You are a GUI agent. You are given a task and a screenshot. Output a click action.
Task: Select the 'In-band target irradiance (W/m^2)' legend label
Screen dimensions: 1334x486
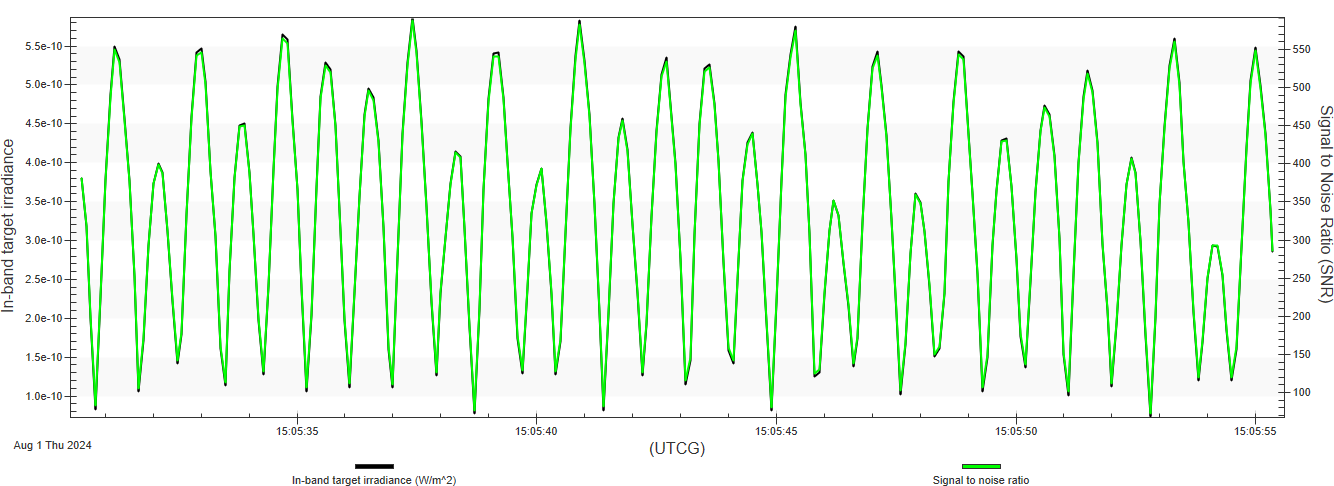tap(374, 480)
